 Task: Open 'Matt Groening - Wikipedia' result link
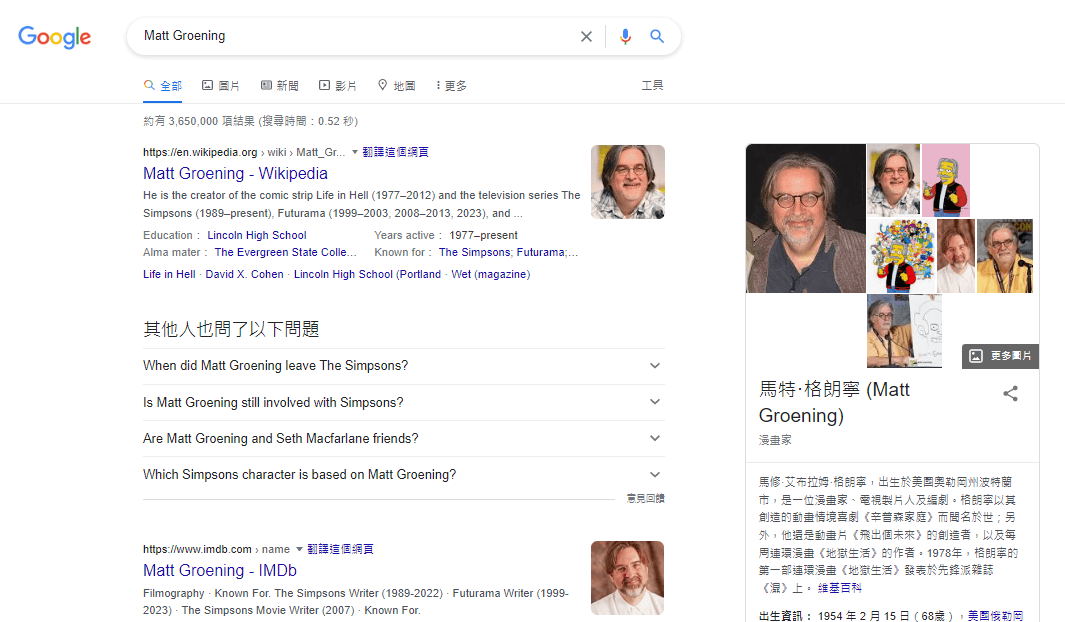(x=235, y=173)
